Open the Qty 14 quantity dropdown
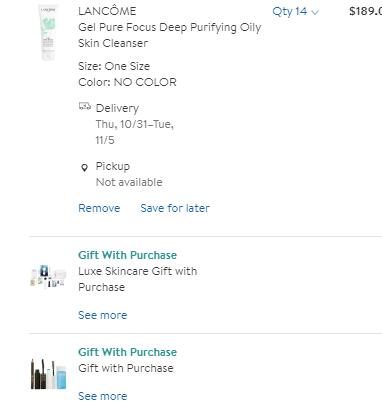This screenshot has height=411, width=382. (295, 12)
